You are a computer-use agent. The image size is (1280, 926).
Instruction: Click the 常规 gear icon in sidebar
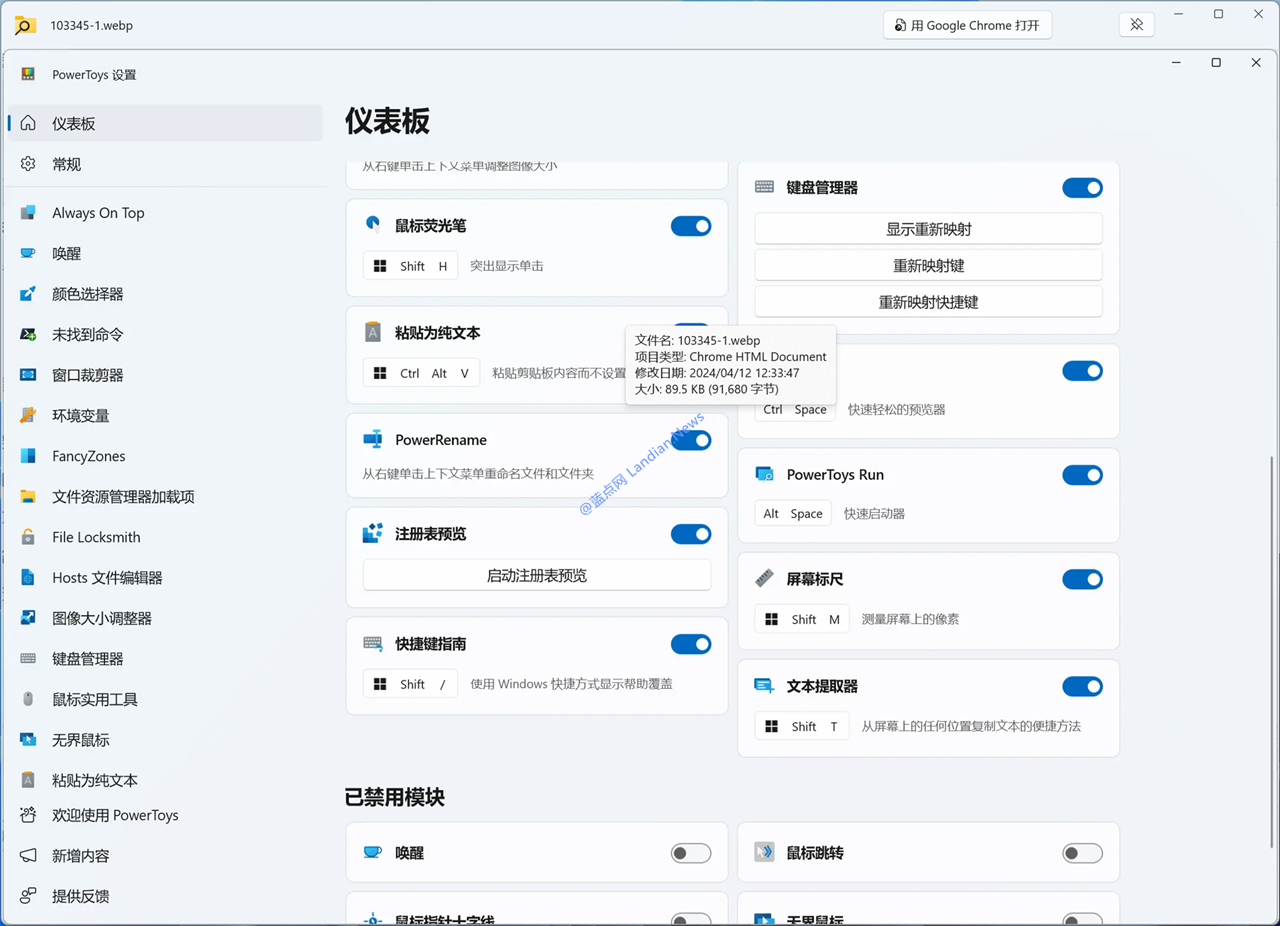(28, 164)
